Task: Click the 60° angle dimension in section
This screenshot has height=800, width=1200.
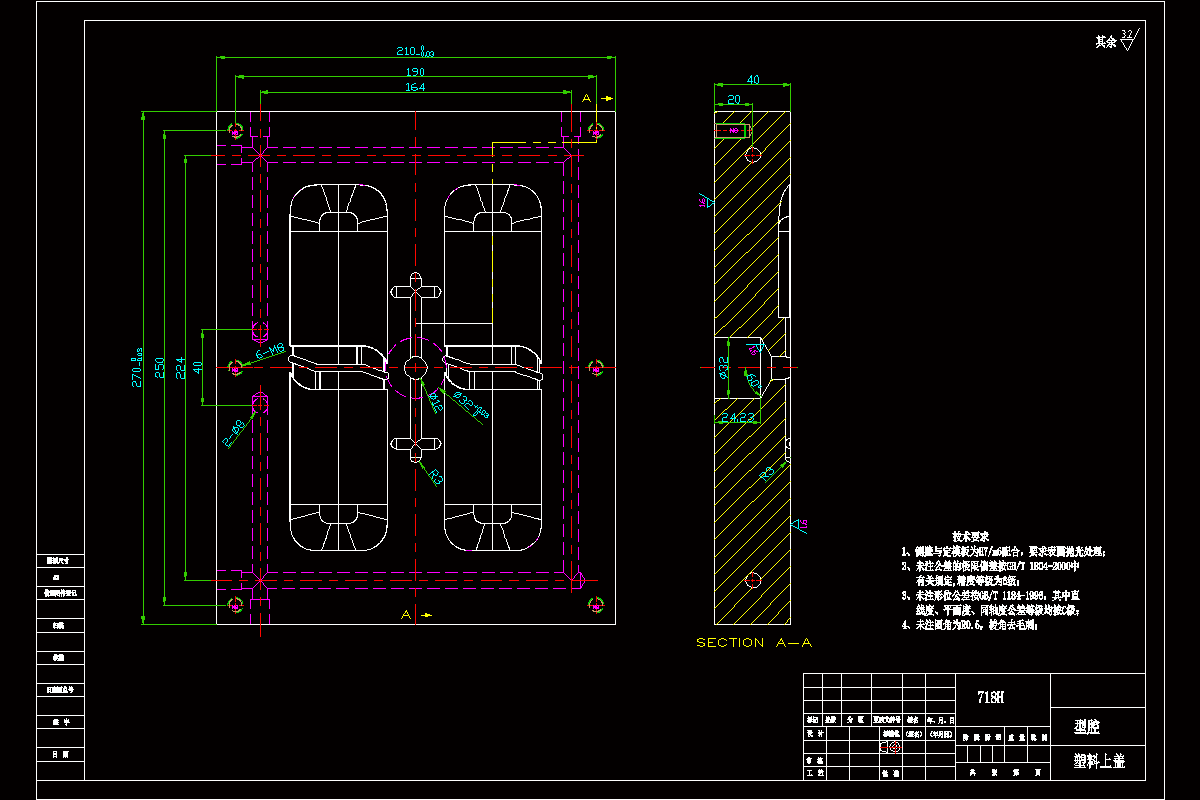Action: 755,382
